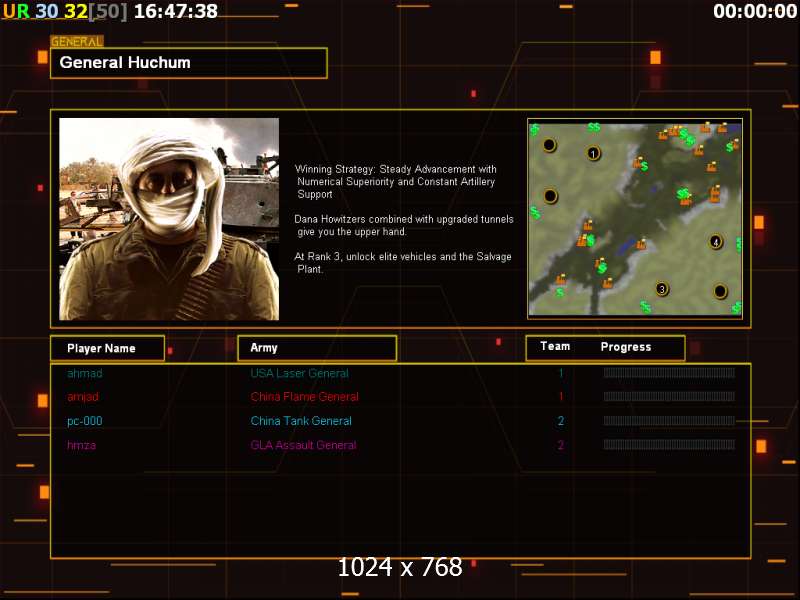Click team number in ahmad's row
The height and width of the screenshot is (600, 800).
(561, 373)
